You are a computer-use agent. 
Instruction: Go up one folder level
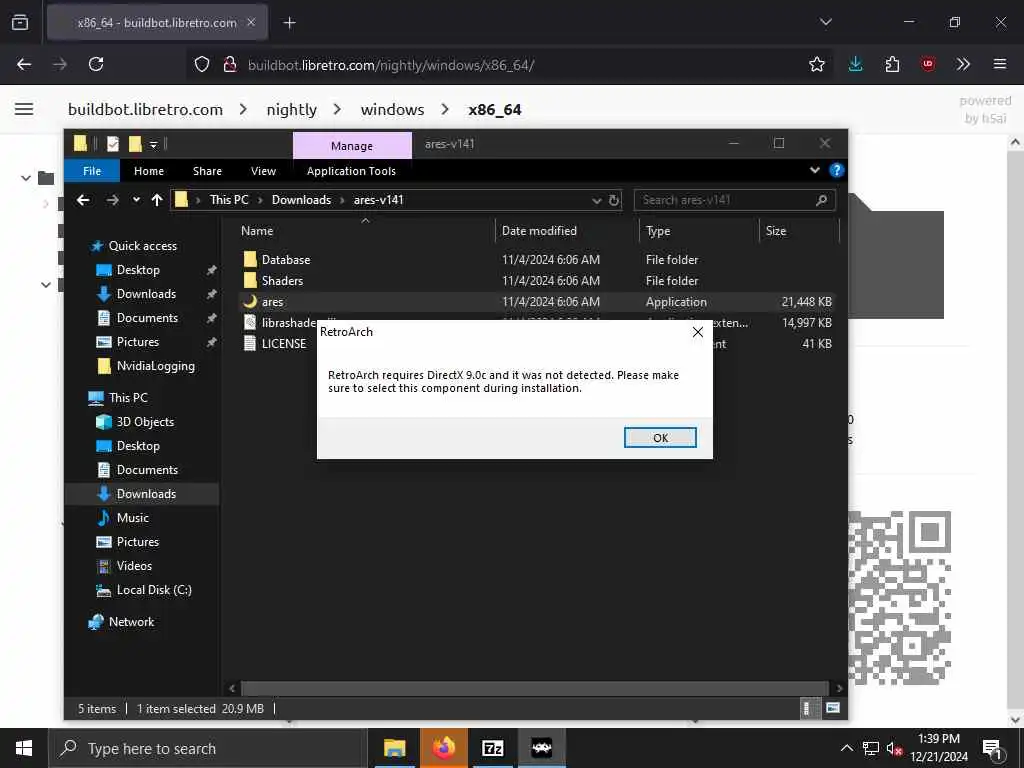157,200
